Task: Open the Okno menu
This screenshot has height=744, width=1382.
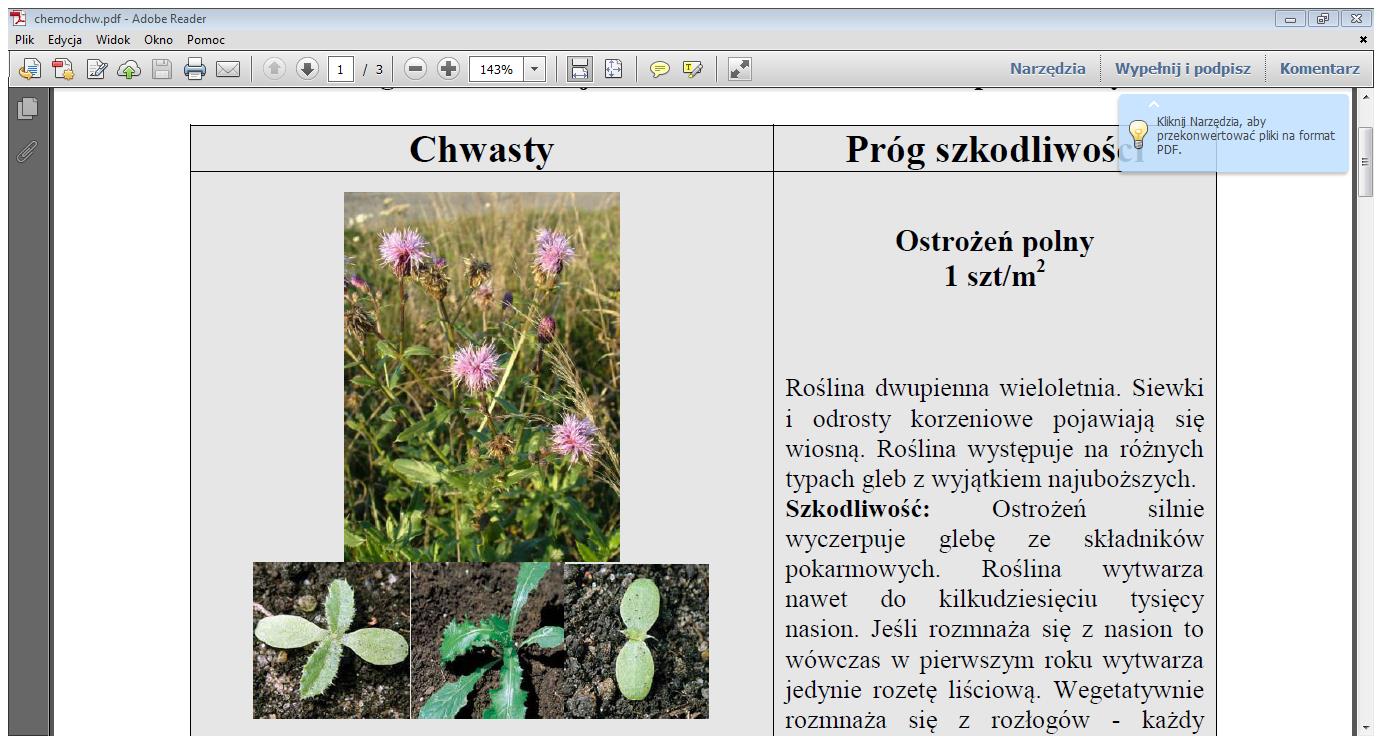Action: tap(158, 40)
